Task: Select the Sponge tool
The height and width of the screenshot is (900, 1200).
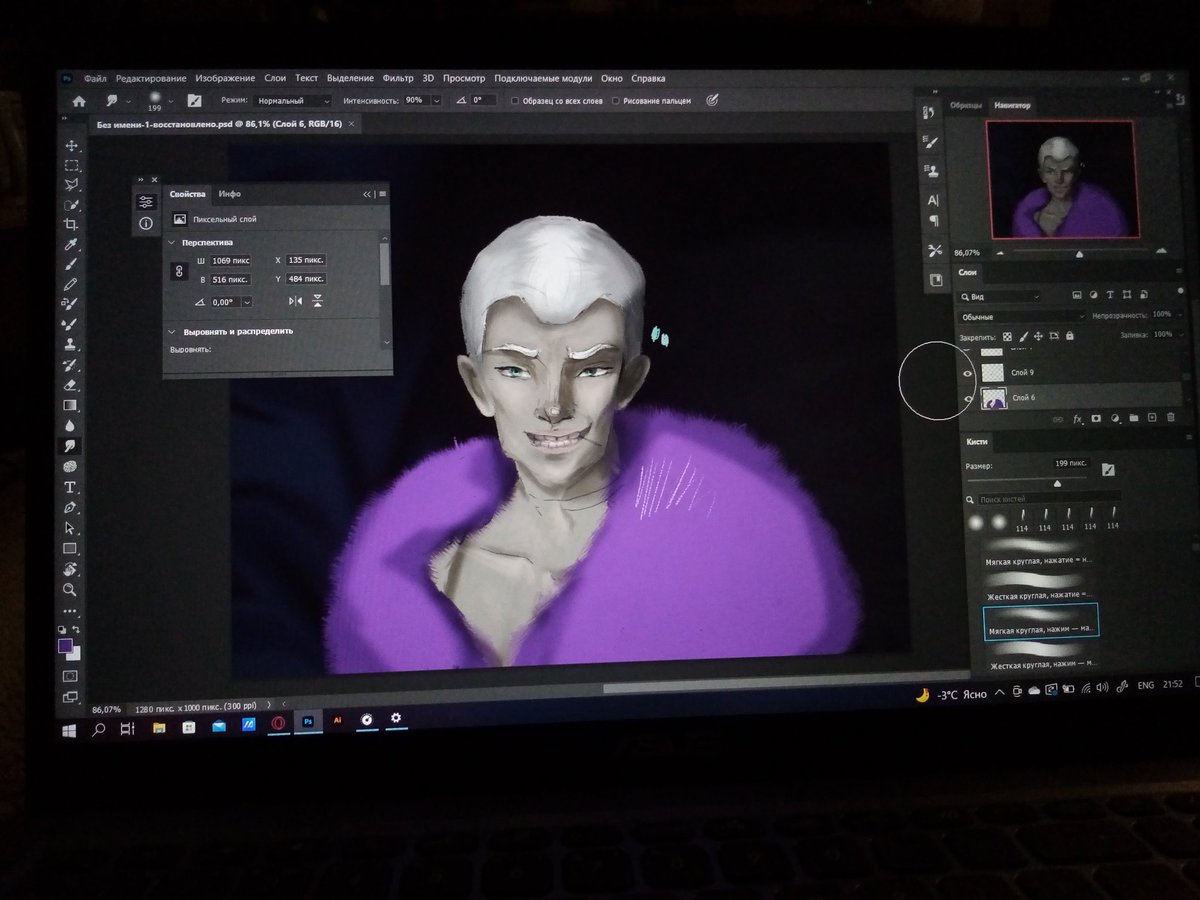Action: (71, 466)
